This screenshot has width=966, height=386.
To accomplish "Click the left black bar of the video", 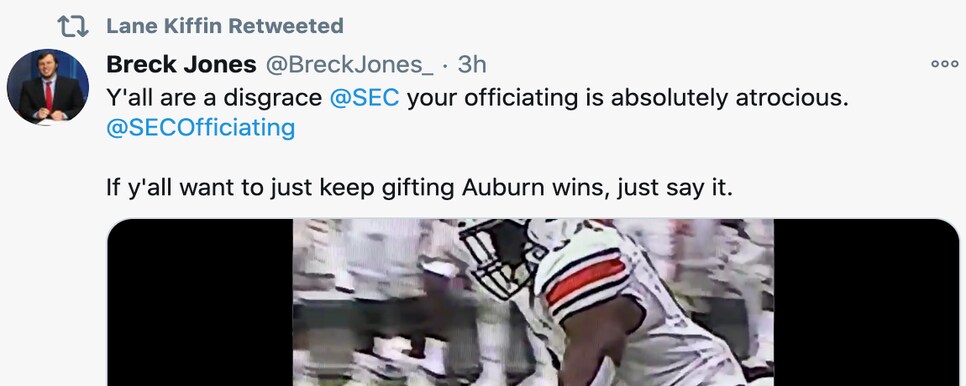I will (x=200, y=302).
